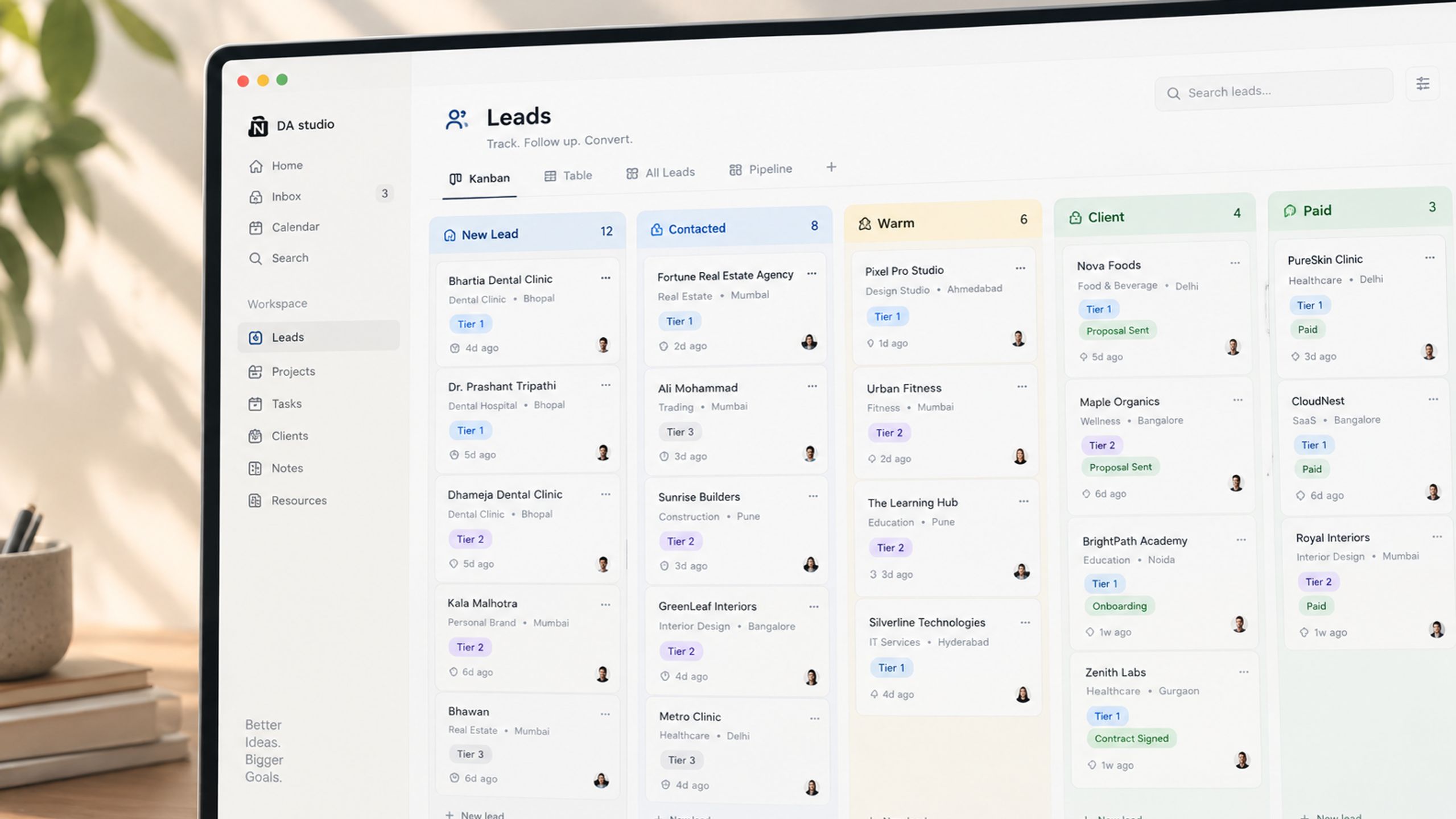This screenshot has height=819, width=1456.
Task: Click Tier 3 tag on Ali Mohammad card
Action: (x=680, y=432)
